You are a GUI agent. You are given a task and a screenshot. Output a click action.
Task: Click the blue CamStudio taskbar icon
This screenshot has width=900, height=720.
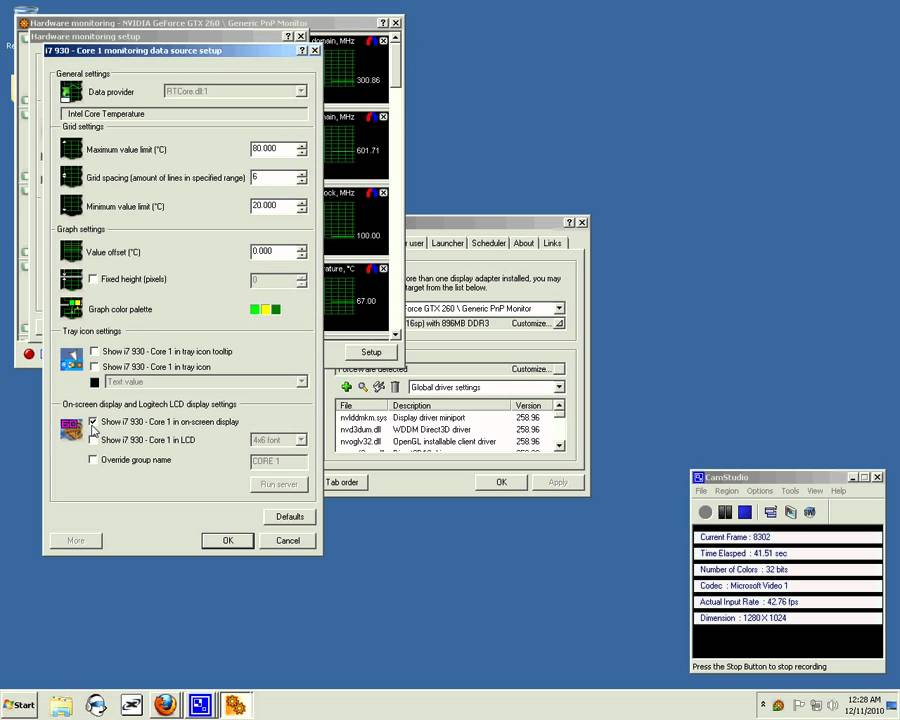201,704
